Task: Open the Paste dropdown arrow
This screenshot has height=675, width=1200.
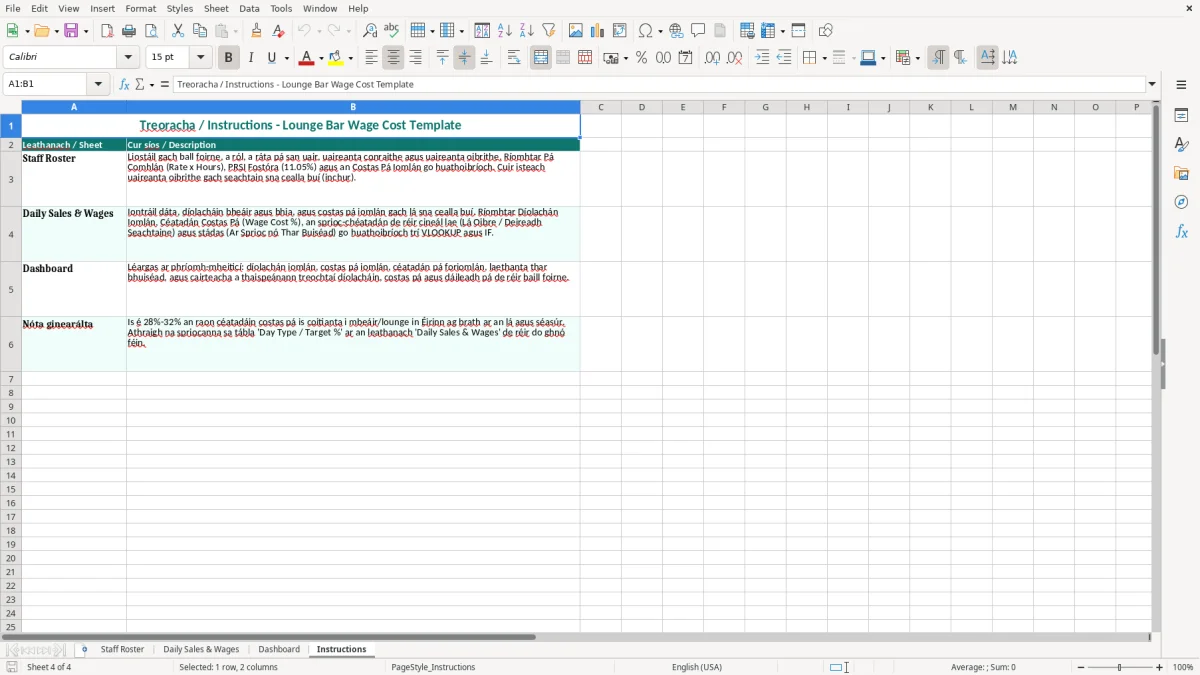Action: click(x=235, y=31)
